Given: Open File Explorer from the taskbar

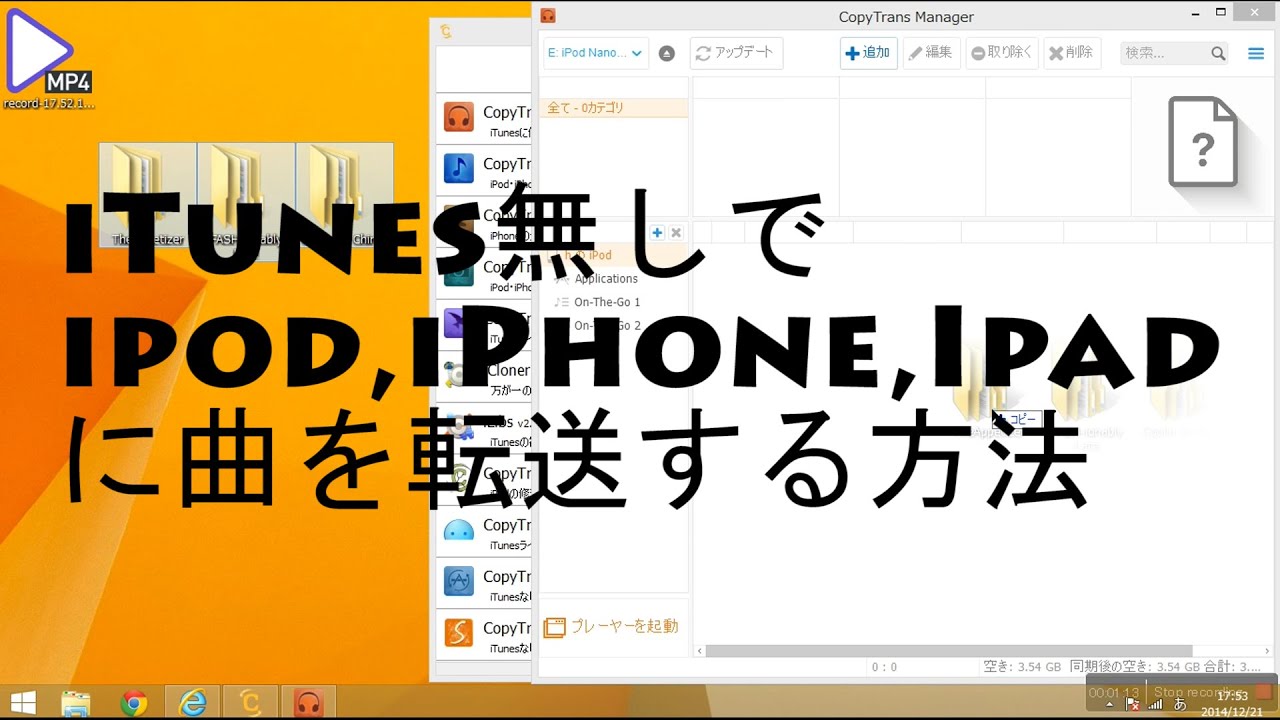Looking at the screenshot, I should (76, 704).
